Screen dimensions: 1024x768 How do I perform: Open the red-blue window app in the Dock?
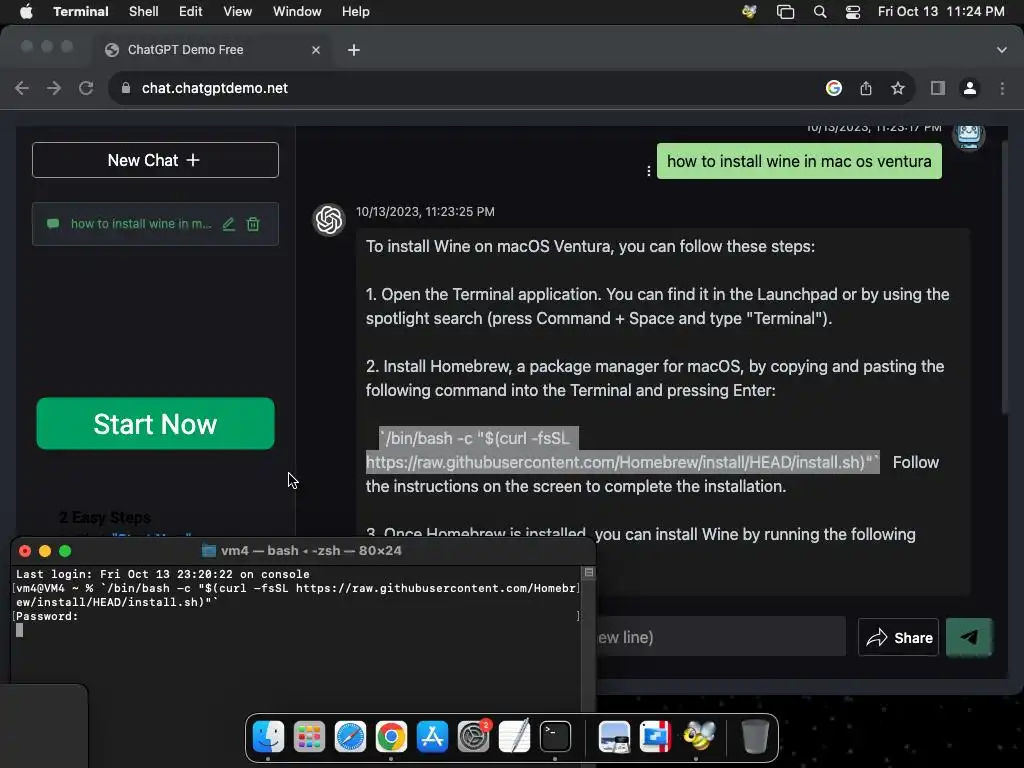[x=656, y=737]
